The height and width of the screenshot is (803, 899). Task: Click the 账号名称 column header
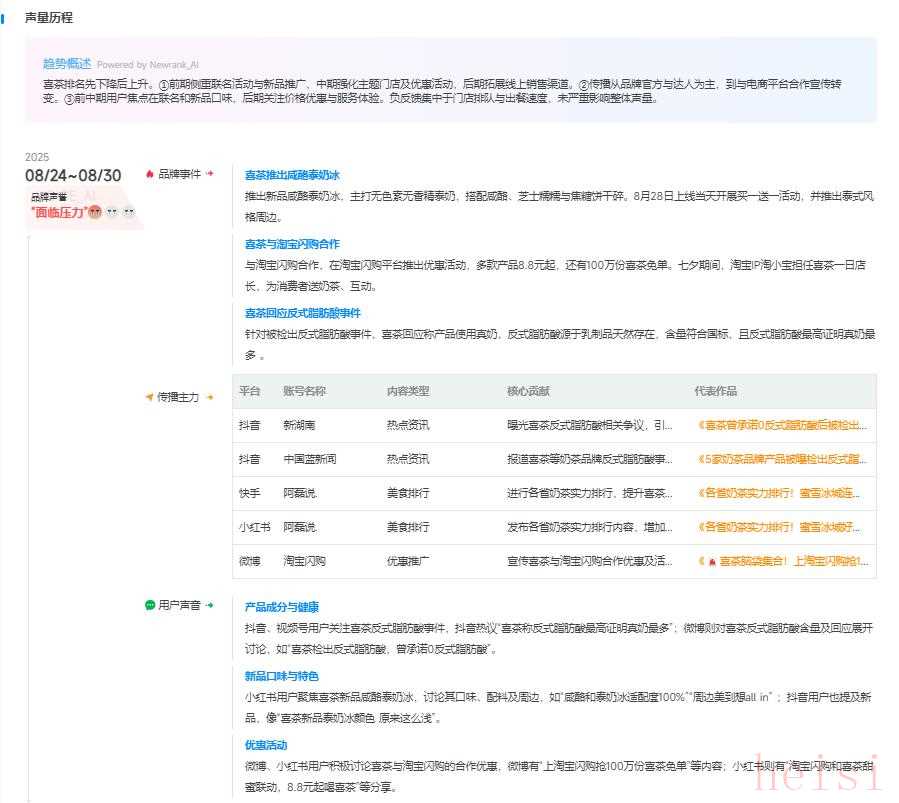coord(304,391)
